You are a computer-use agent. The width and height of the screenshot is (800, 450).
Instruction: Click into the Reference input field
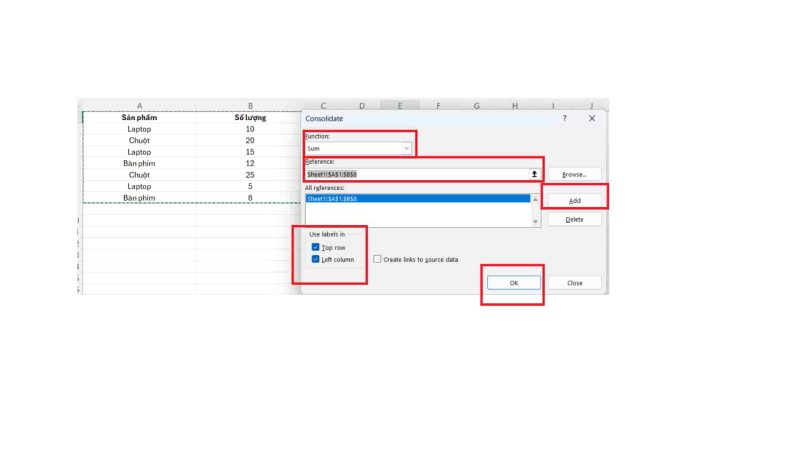pos(417,174)
